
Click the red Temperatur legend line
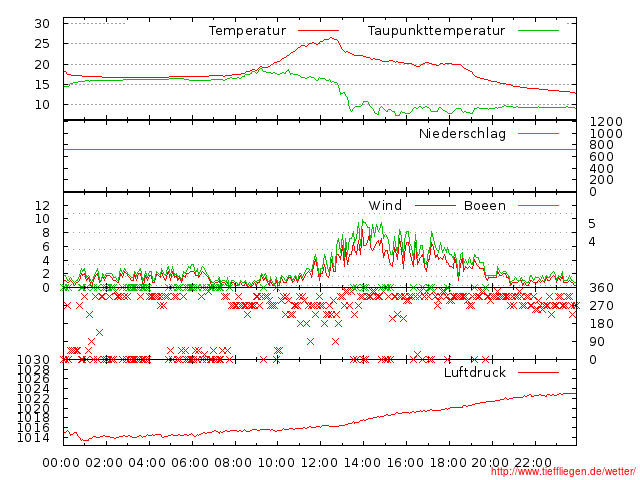pos(318,31)
